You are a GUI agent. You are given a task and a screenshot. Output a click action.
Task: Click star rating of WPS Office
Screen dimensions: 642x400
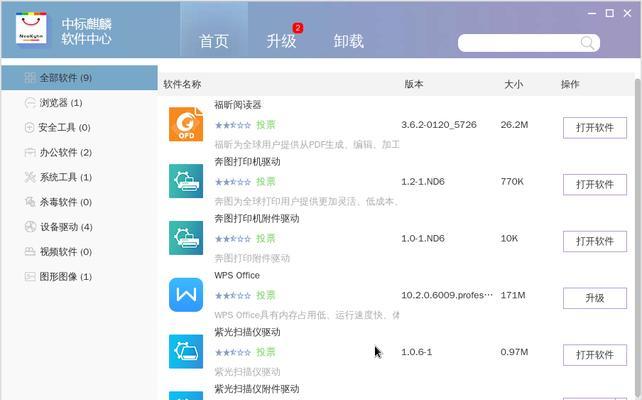tap(233, 296)
